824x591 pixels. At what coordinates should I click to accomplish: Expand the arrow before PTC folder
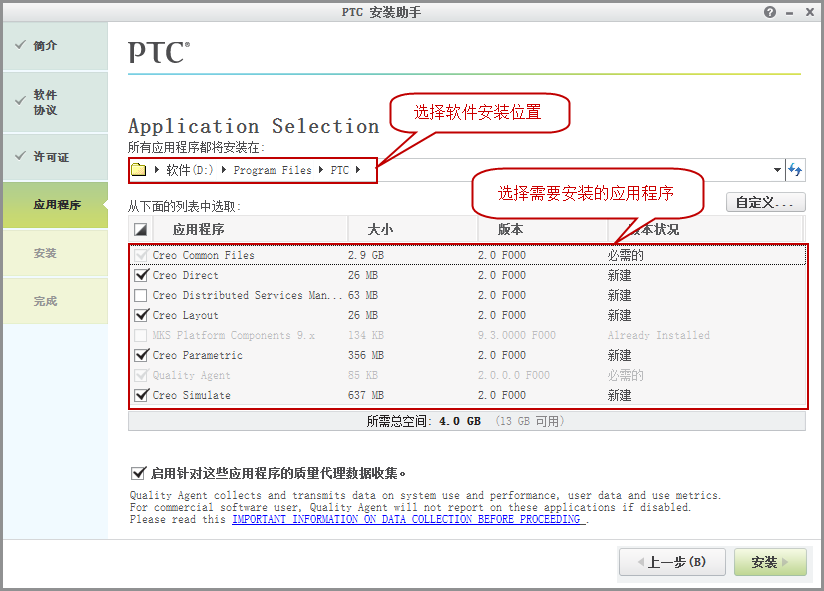click(x=321, y=170)
